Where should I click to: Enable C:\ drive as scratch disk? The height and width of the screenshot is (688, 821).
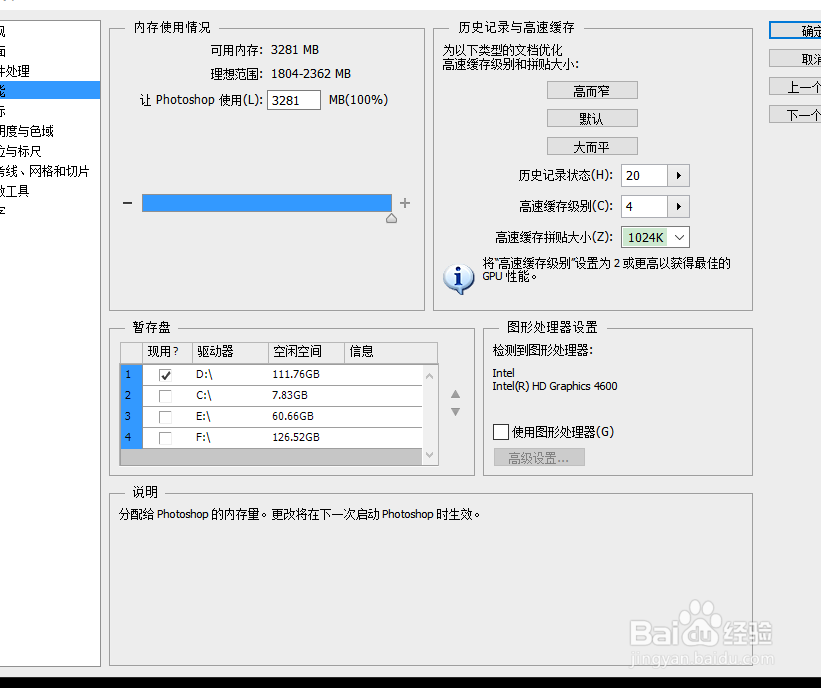[x=164, y=395]
